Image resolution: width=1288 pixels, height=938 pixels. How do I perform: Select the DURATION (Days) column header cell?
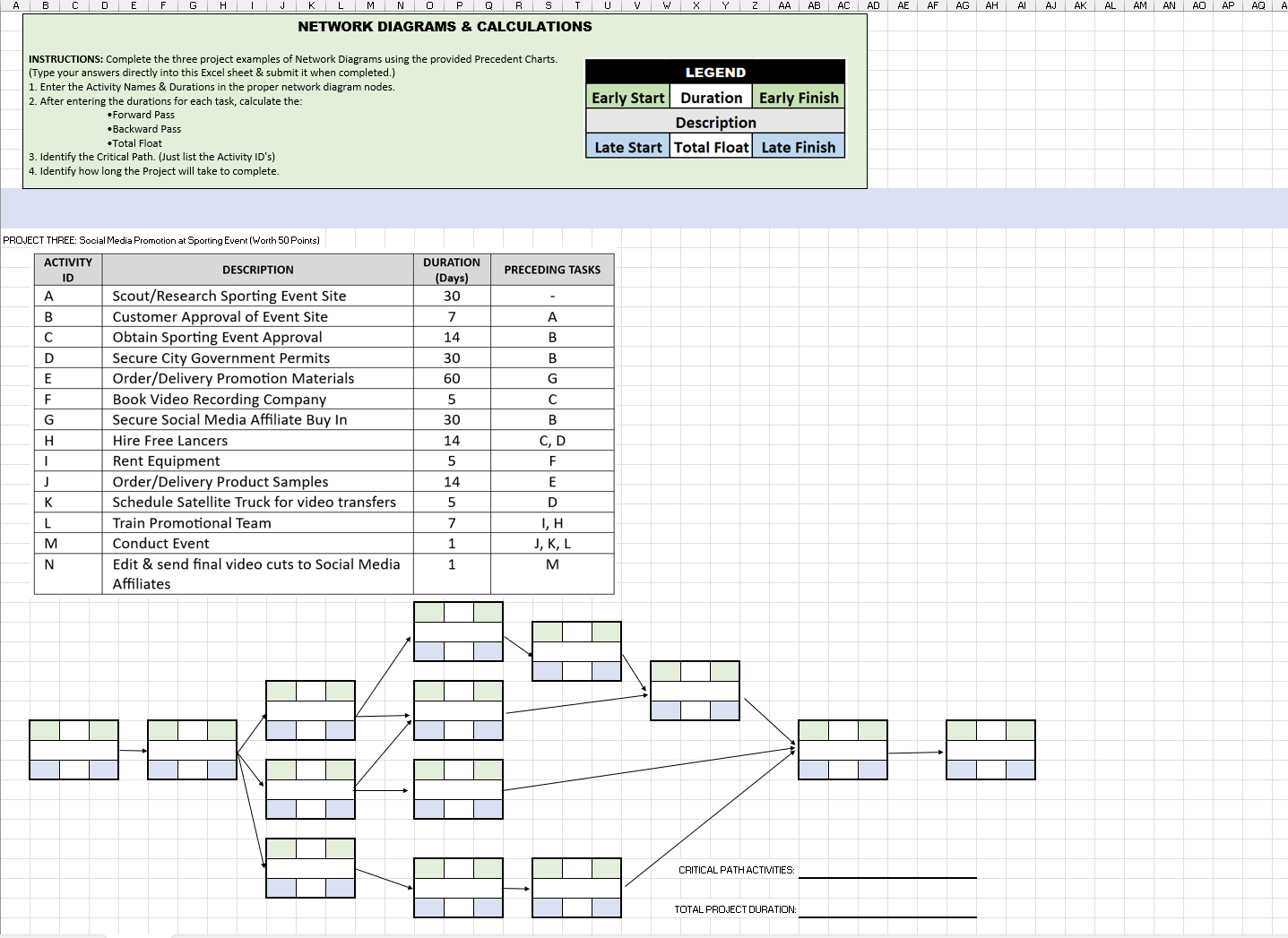tap(452, 270)
